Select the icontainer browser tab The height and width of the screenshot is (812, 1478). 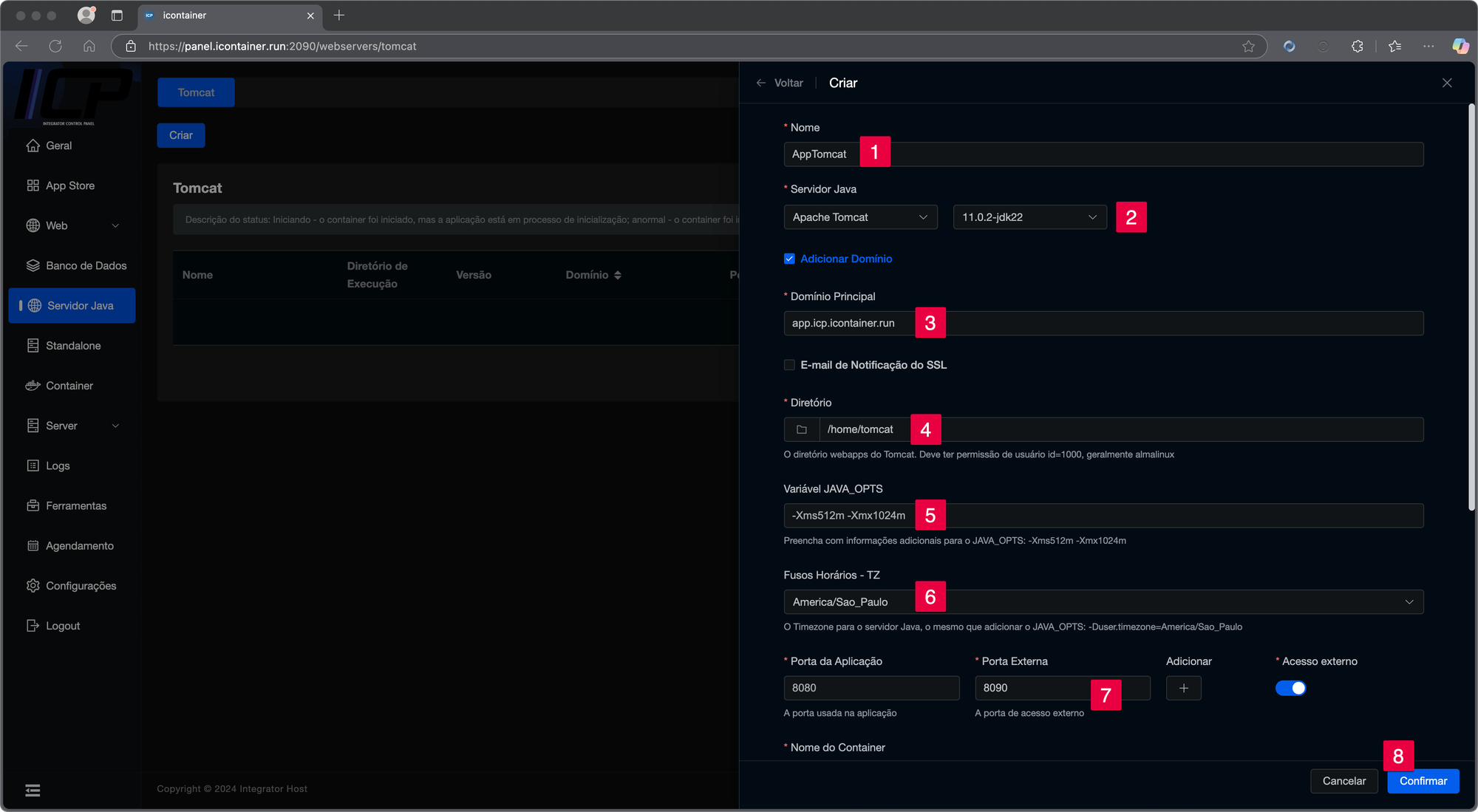[230, 15]
